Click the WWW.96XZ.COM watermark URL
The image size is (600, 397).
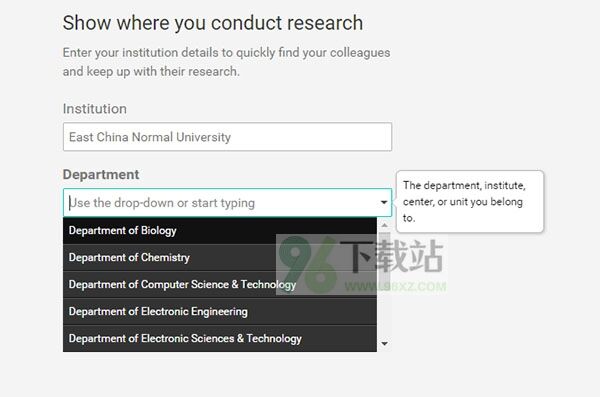point(395,287)
